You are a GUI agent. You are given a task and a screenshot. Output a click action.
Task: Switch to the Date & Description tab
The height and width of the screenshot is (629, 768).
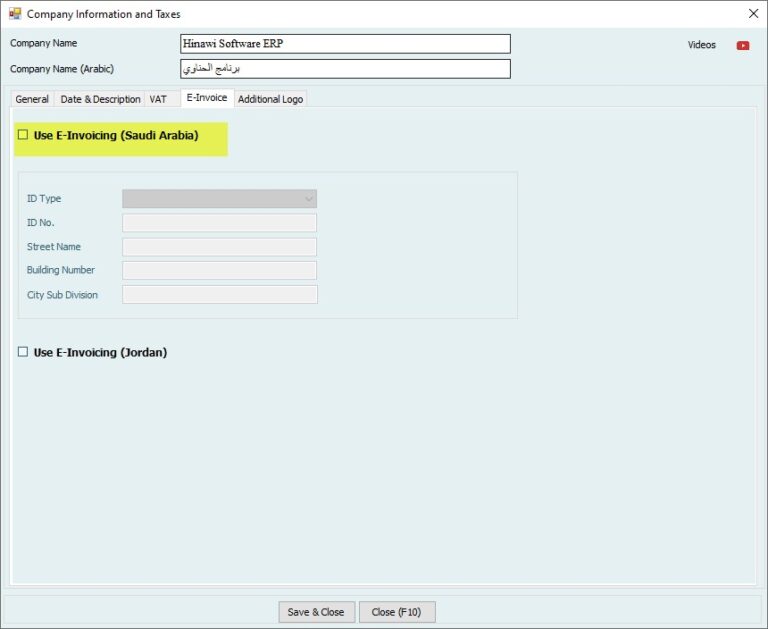coord(100,99)
